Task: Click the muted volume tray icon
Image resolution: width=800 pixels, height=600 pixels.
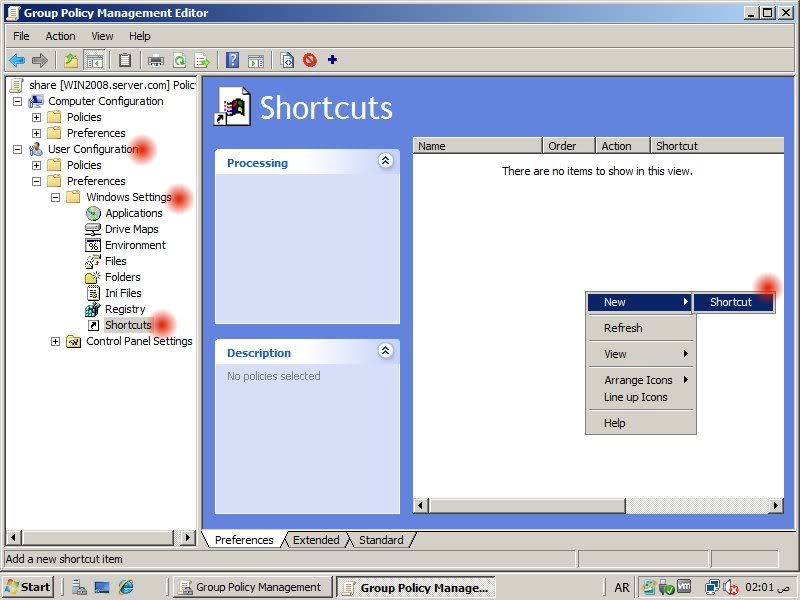Action: [x=731, y=588]
